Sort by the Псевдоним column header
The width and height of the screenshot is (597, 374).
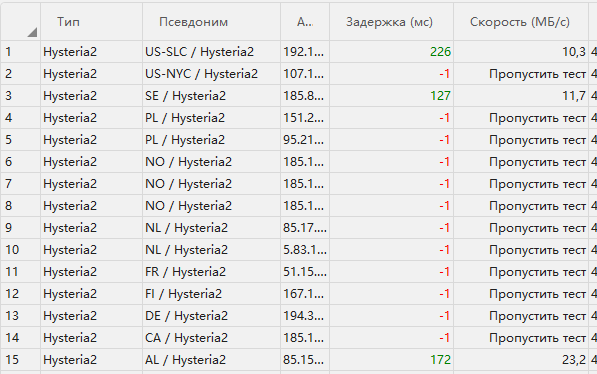point(193,22)
